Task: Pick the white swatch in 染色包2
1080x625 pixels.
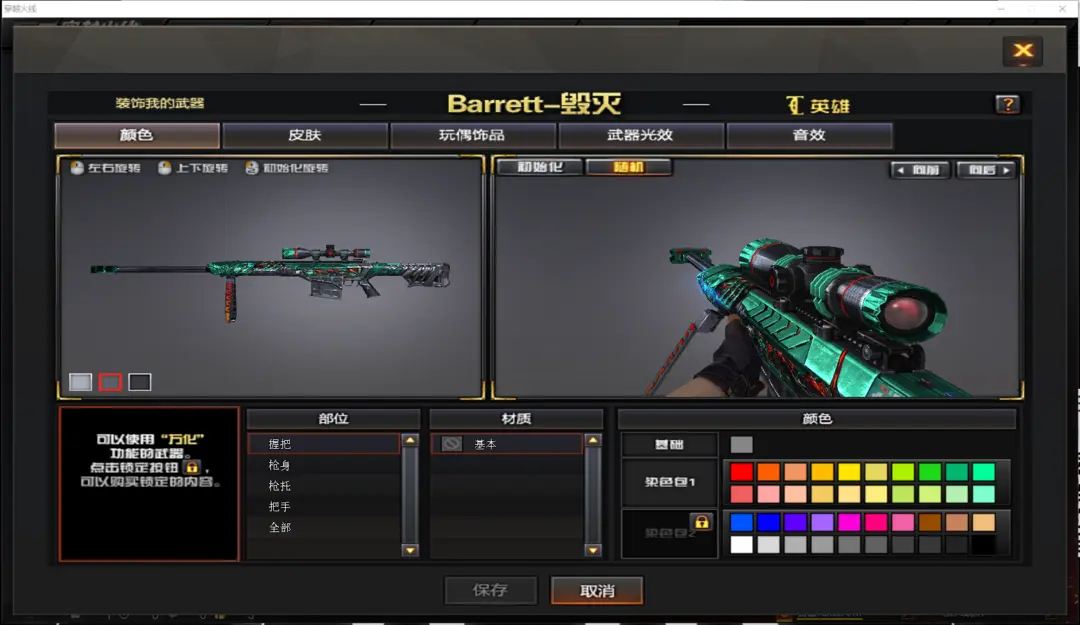Action: point(742,544)
